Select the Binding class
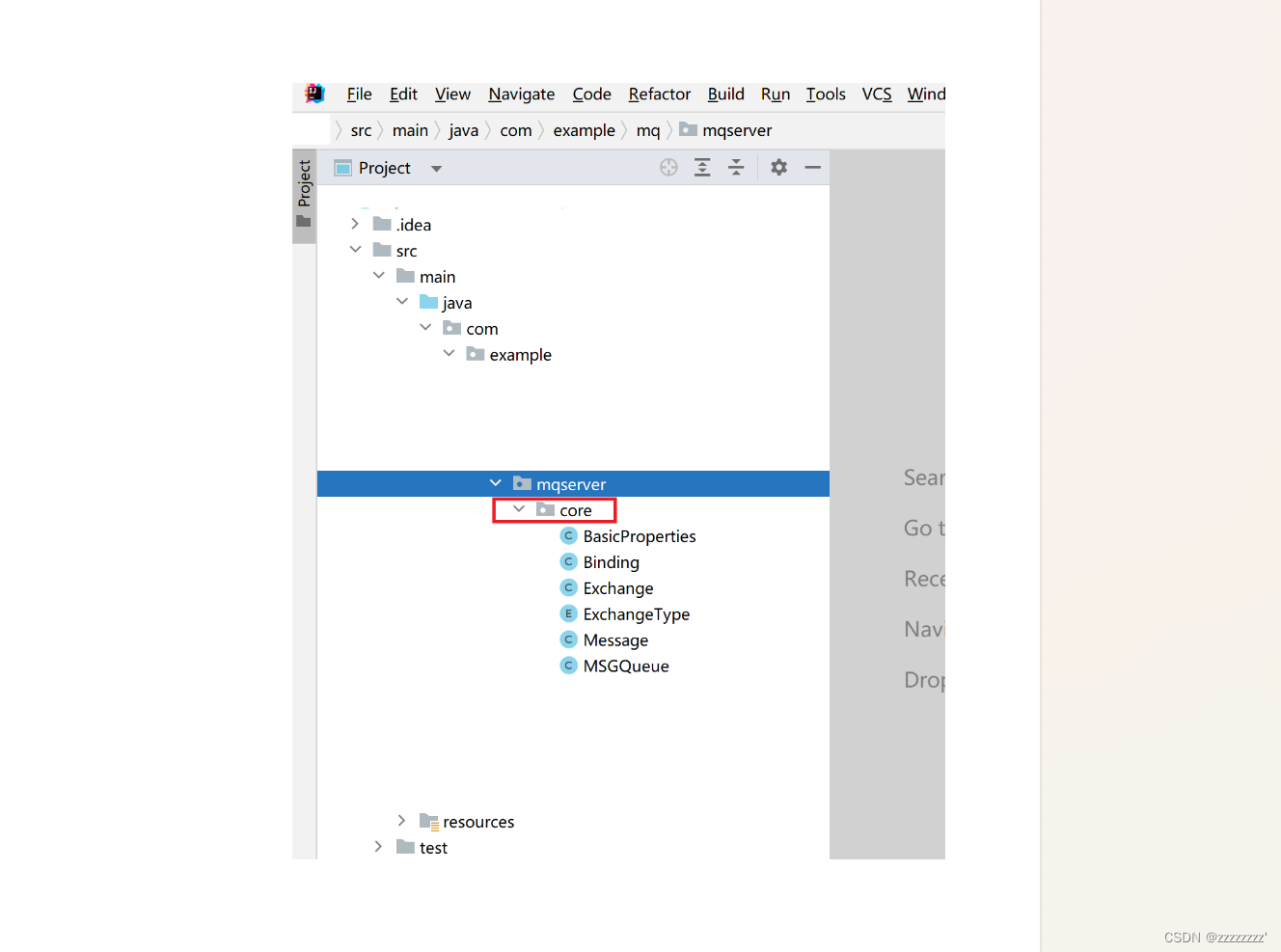Viewport: 1281px width, 952px height. [611, 562]
